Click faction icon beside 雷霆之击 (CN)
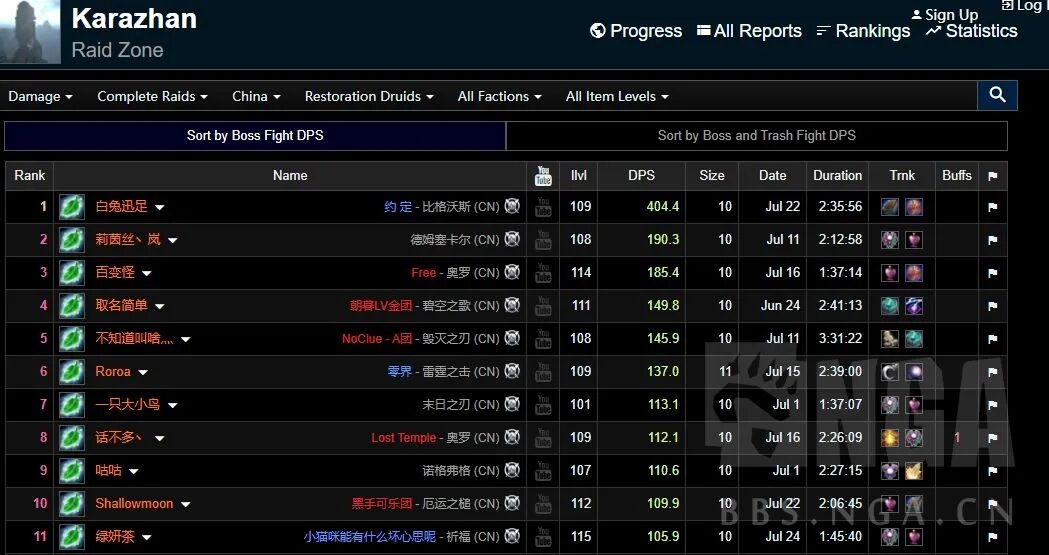The width and height of the screenshot is (1049, 555). [x=512, y=371]
